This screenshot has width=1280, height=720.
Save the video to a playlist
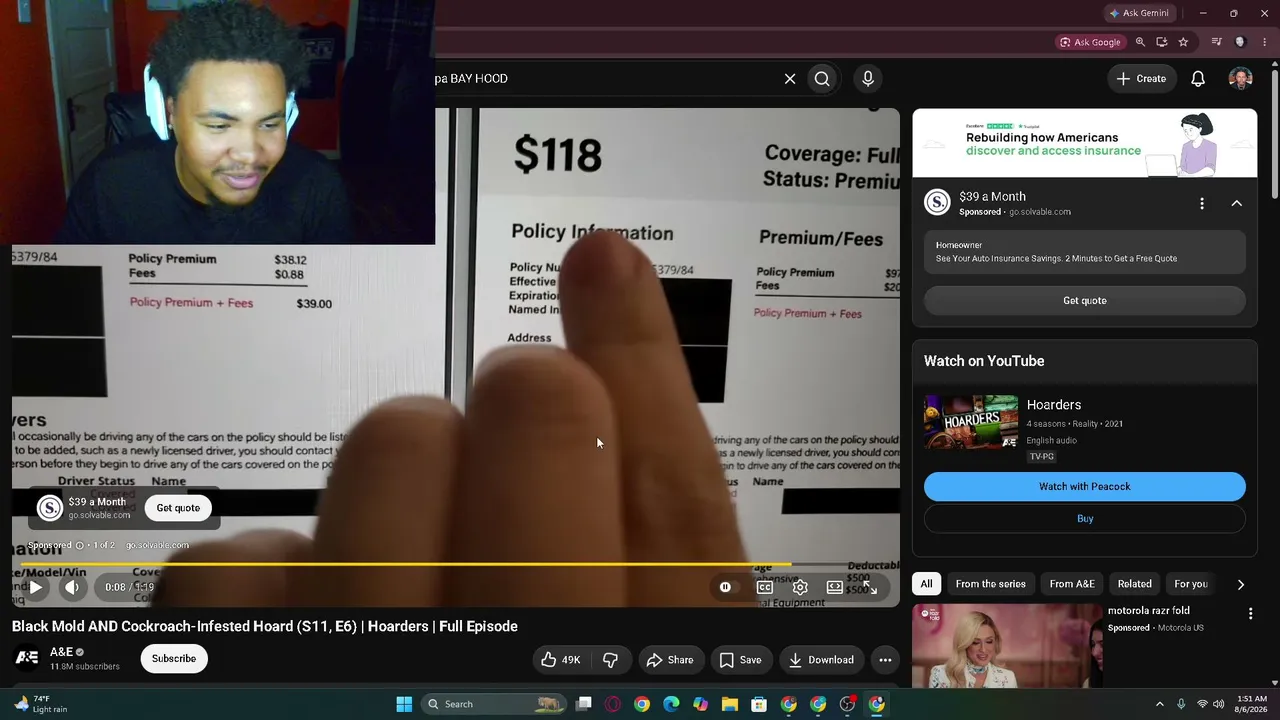pyautogui.click(x=741, y=660)
